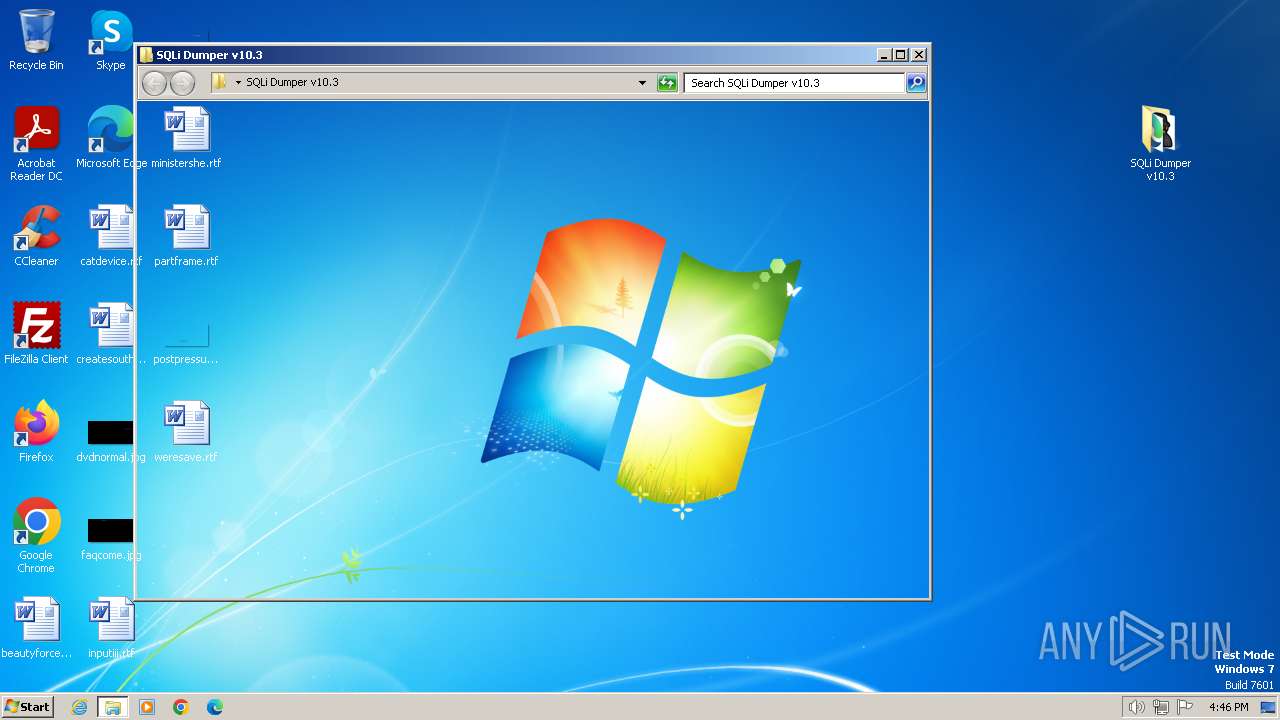Select the faqcome.jpg image file
Screen dimensions: 1280x720
[111, 538]
